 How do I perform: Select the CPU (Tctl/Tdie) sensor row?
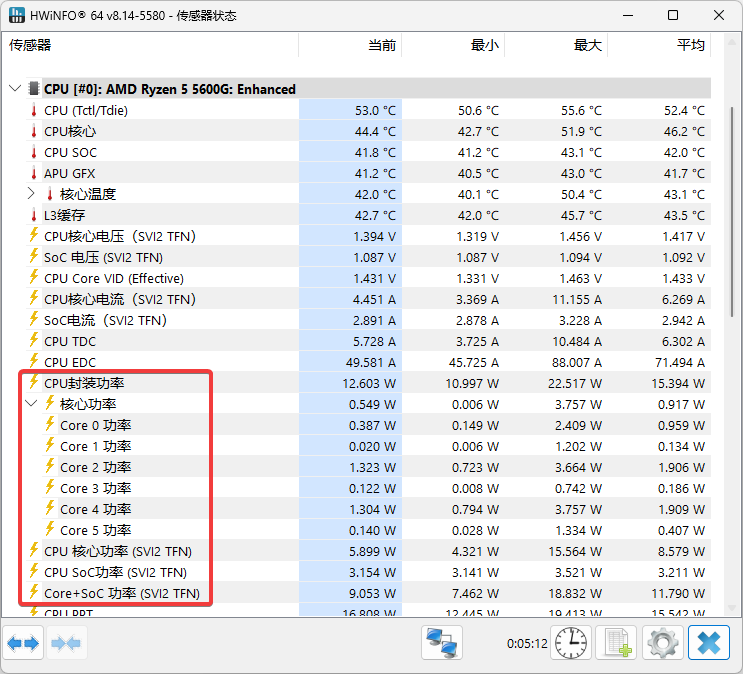point(86,110)
